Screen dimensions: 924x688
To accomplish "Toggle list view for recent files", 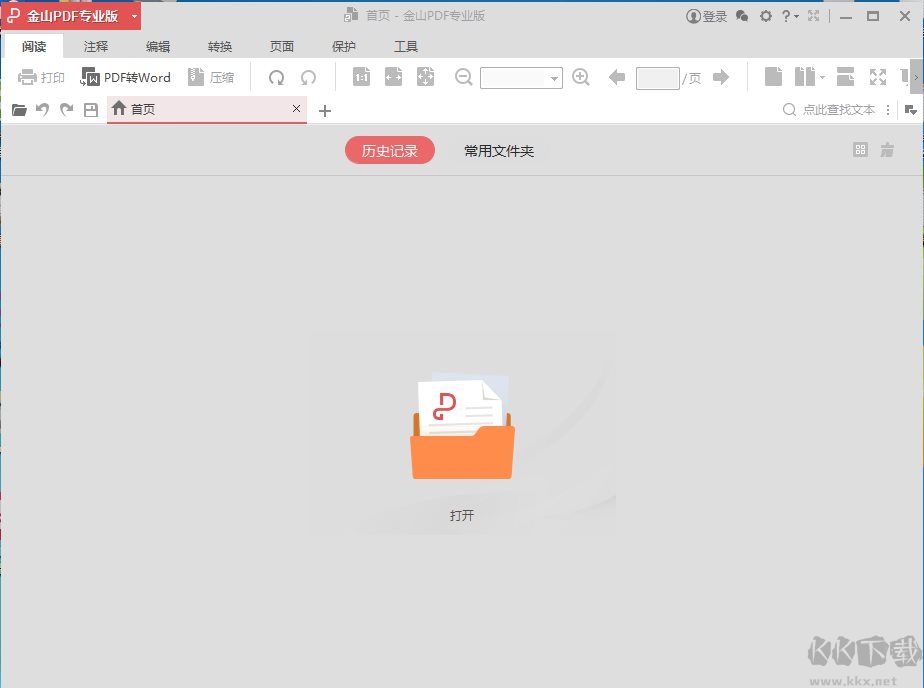I will (x=888, y=148).
